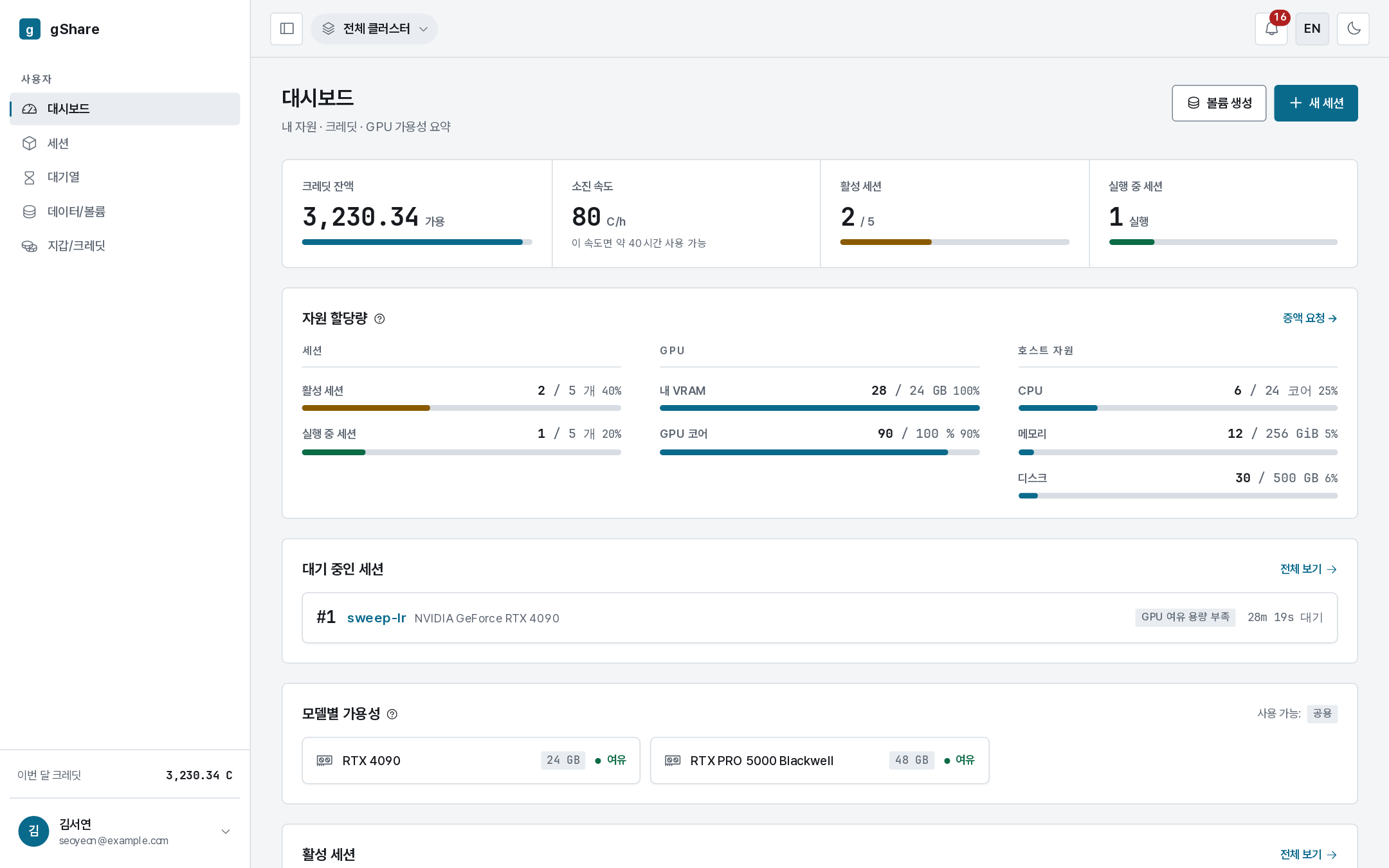Select the RTX 4090 availability card

(x=471, y=761)
